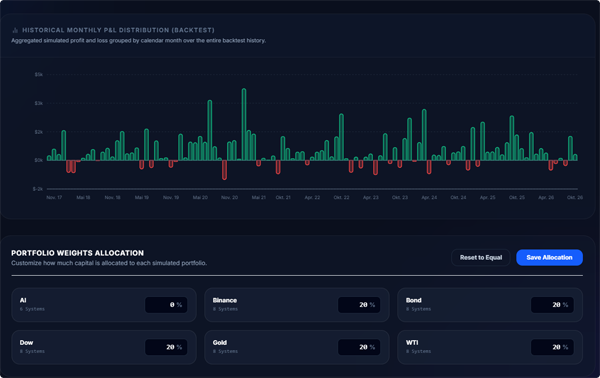Click the '$5k' y-axis label
This screenshot has width=600, height=378.
click(39, 75)
